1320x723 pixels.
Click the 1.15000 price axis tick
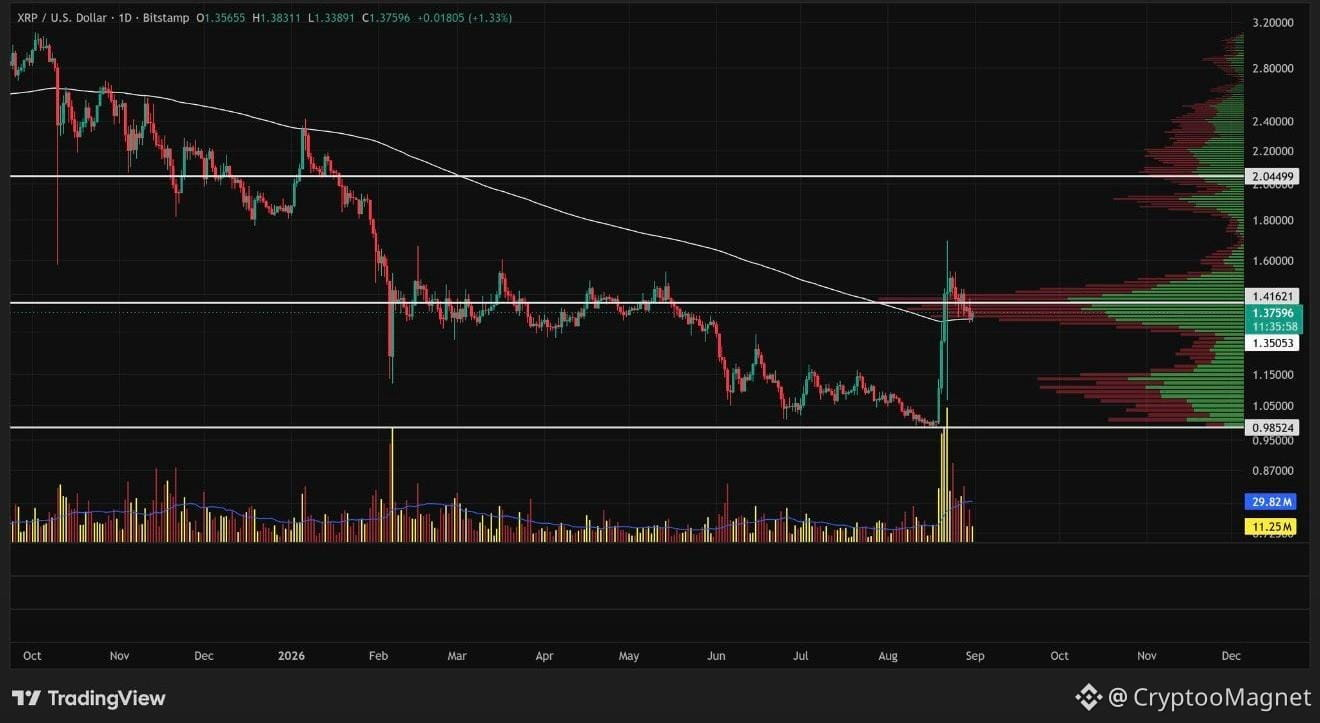1274,375
